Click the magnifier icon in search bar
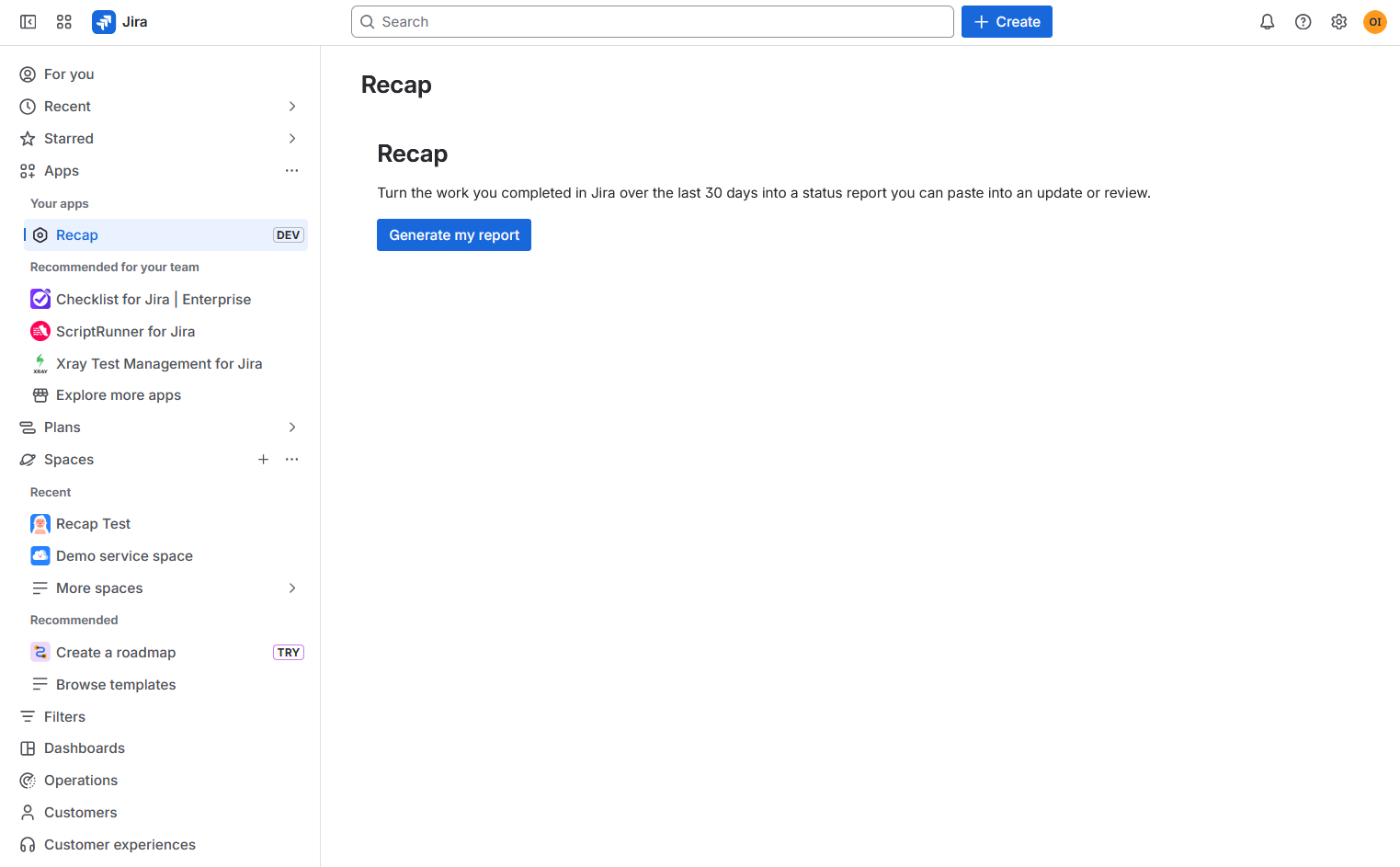The height and width of the screenshot is (867, 1400). coord(368,22)
